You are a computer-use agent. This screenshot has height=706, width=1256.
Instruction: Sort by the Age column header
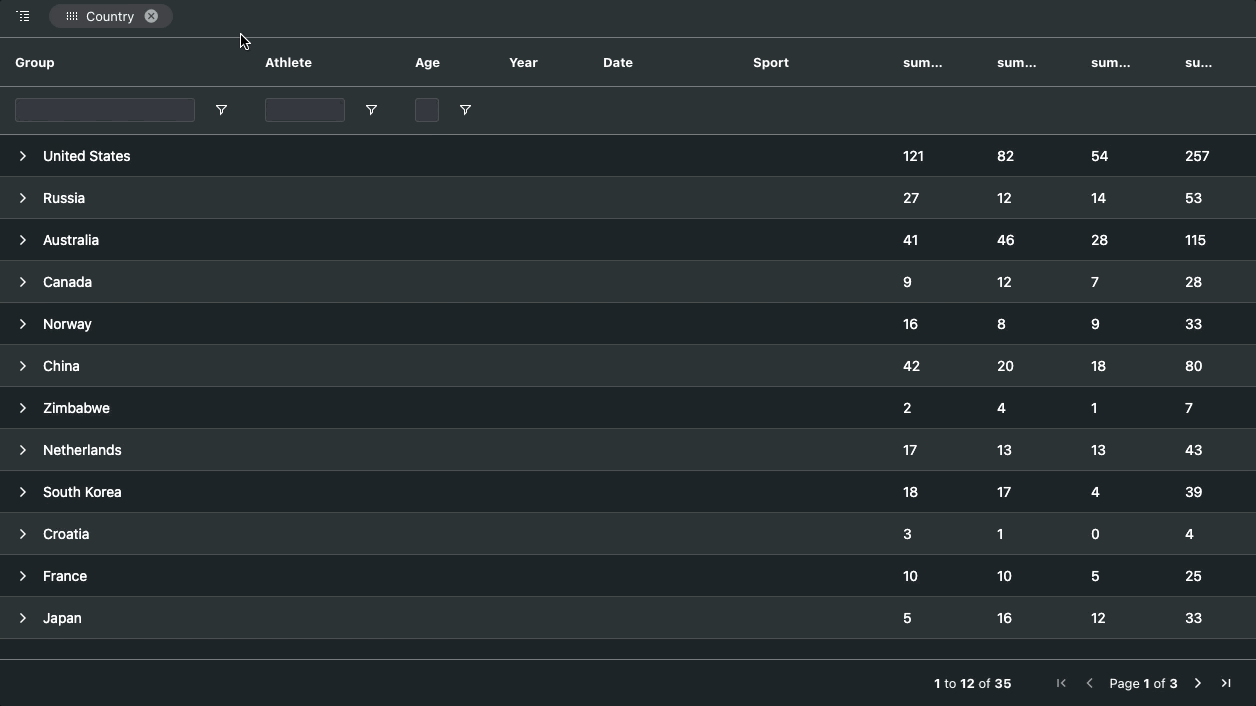pos(427,62)
